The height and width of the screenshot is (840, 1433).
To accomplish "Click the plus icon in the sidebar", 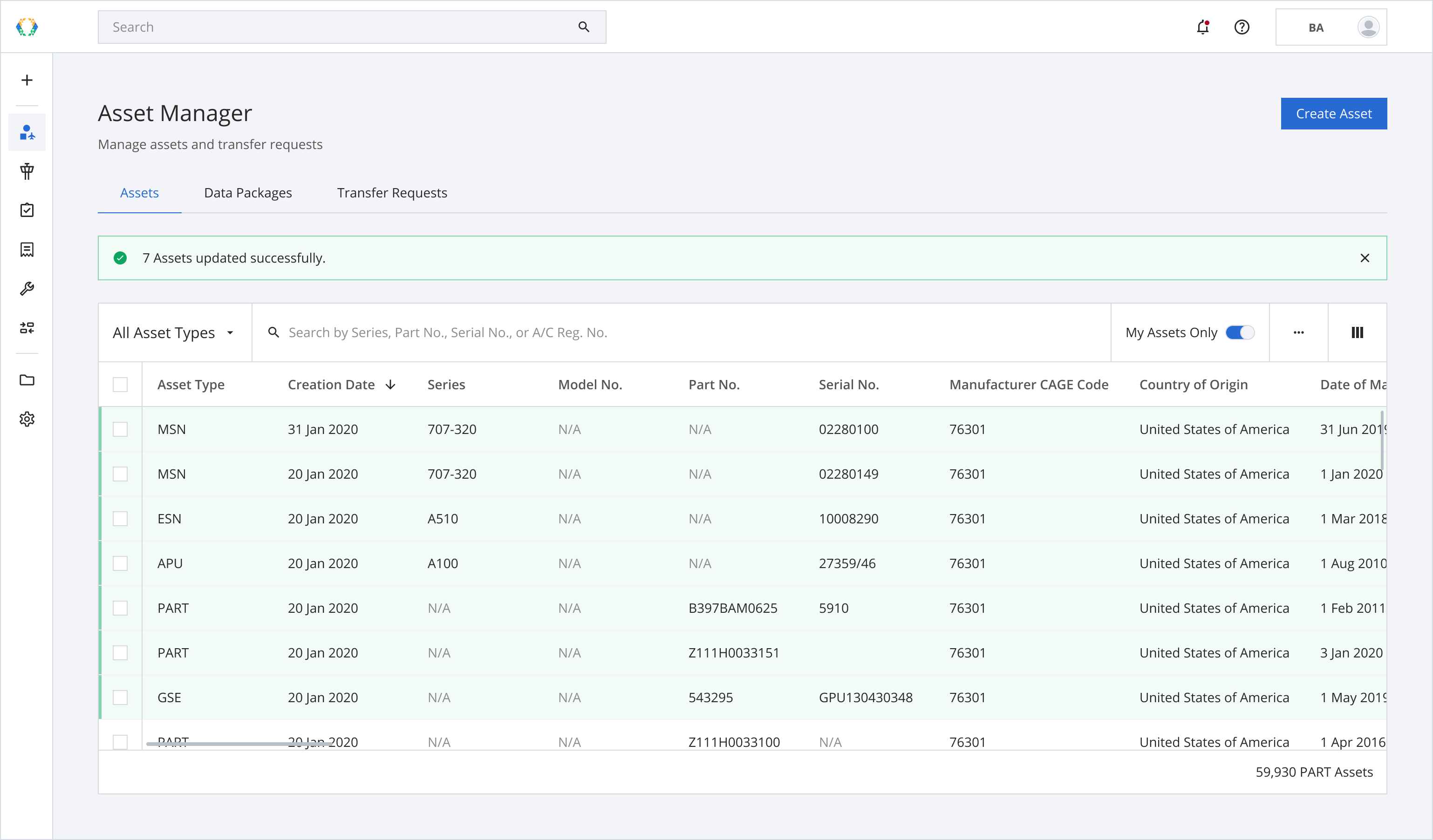I will pos(27,80).
